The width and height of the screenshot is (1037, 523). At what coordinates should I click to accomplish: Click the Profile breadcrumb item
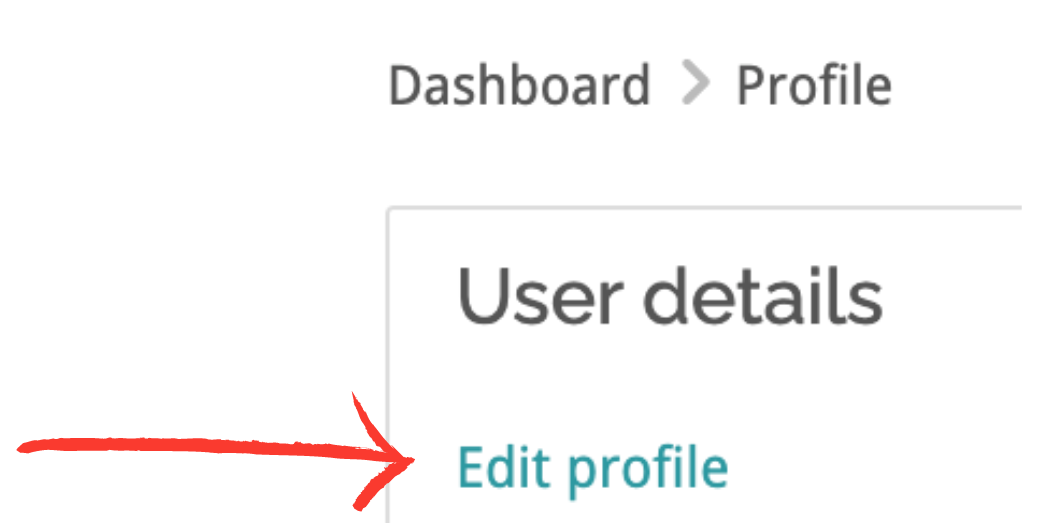(813, 86)
